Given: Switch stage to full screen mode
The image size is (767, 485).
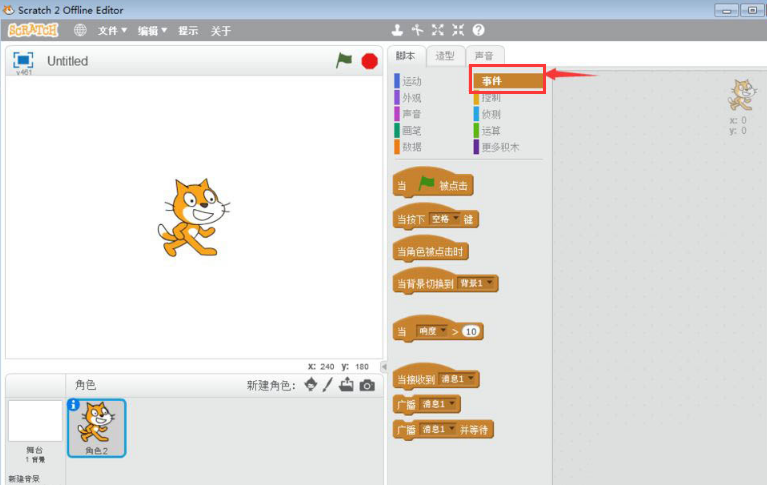Looking at the screenshot, I should 23,60.
